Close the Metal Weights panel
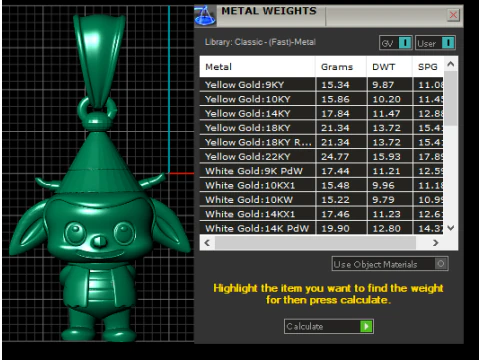This screenshot has height=360, width=480. [453, 15]
